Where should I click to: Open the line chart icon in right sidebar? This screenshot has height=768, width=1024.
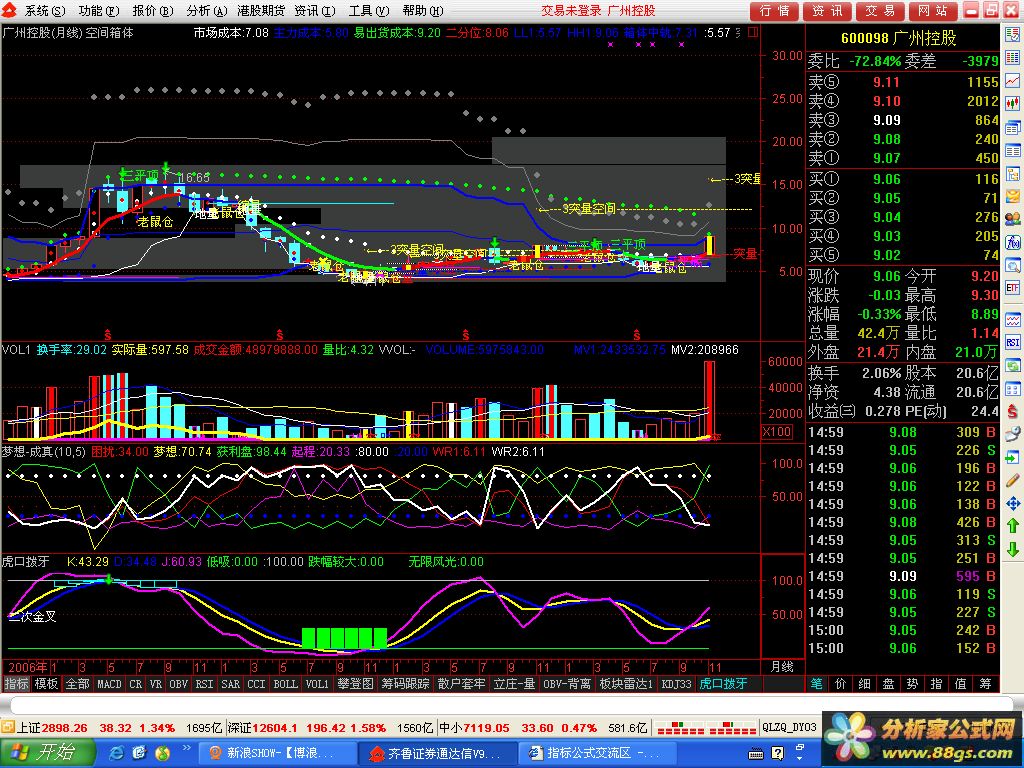click(x=1013, y=81)
